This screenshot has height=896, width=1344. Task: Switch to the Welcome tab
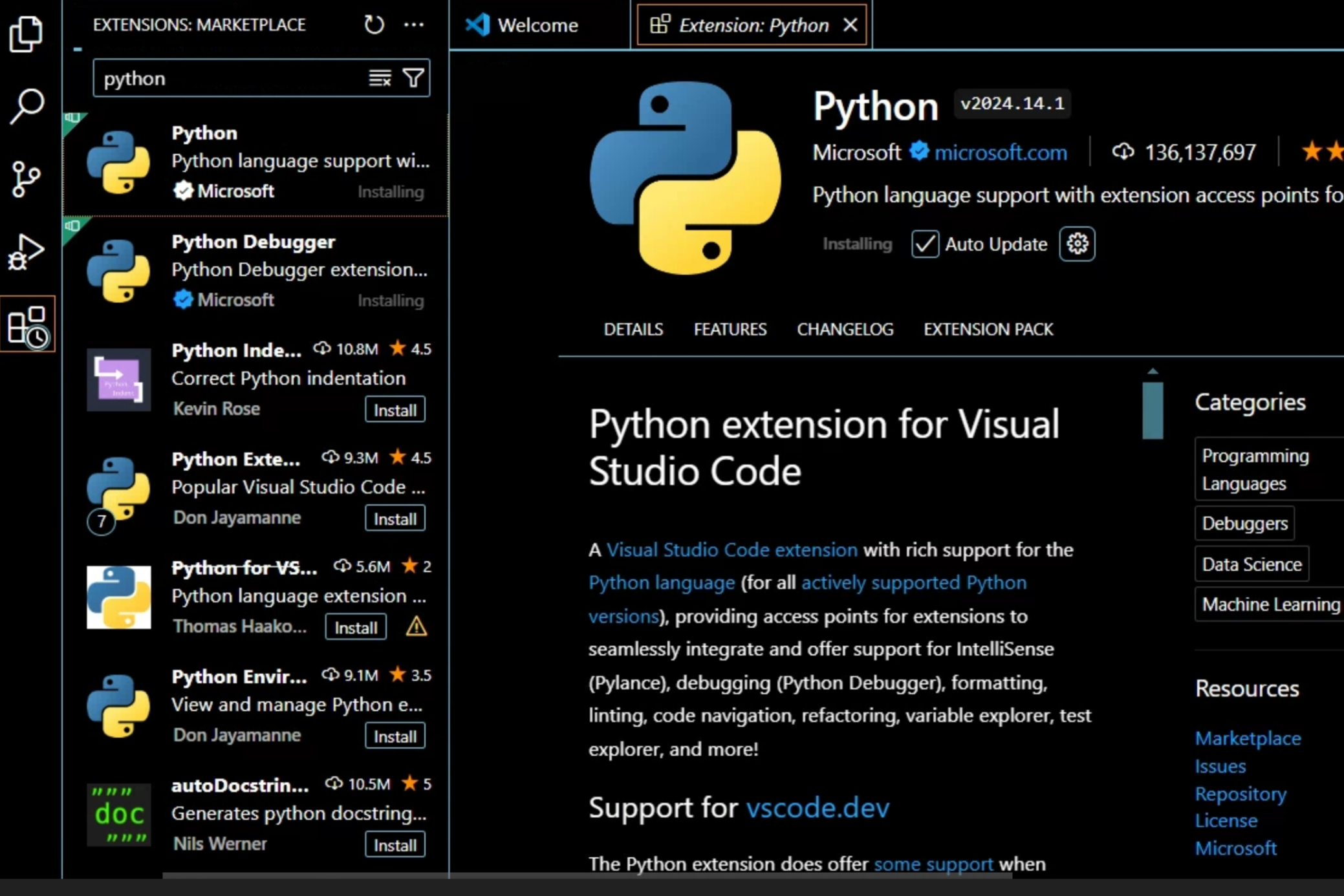point(537,25)
